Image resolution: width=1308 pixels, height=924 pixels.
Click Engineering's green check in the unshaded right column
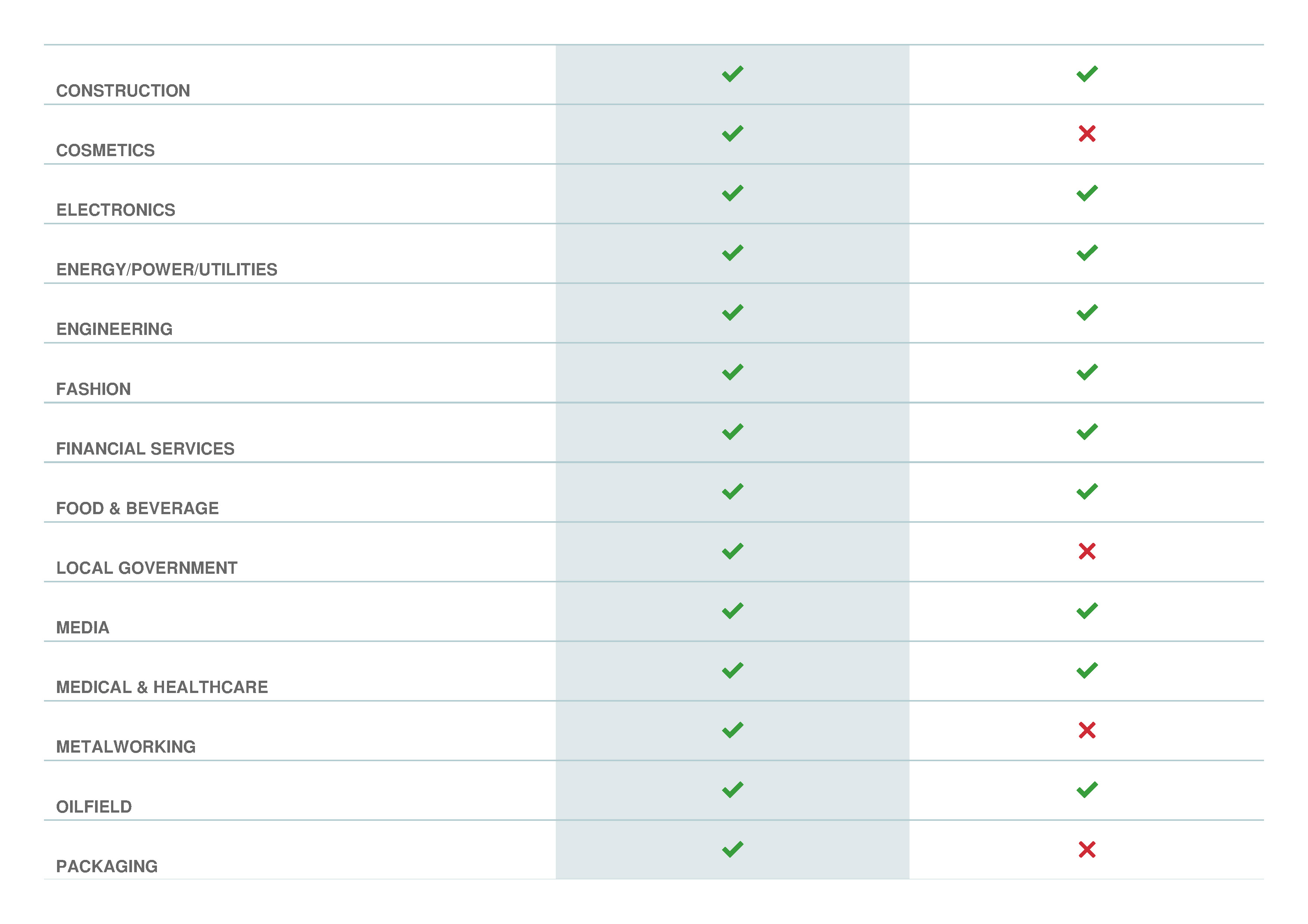1086,313
